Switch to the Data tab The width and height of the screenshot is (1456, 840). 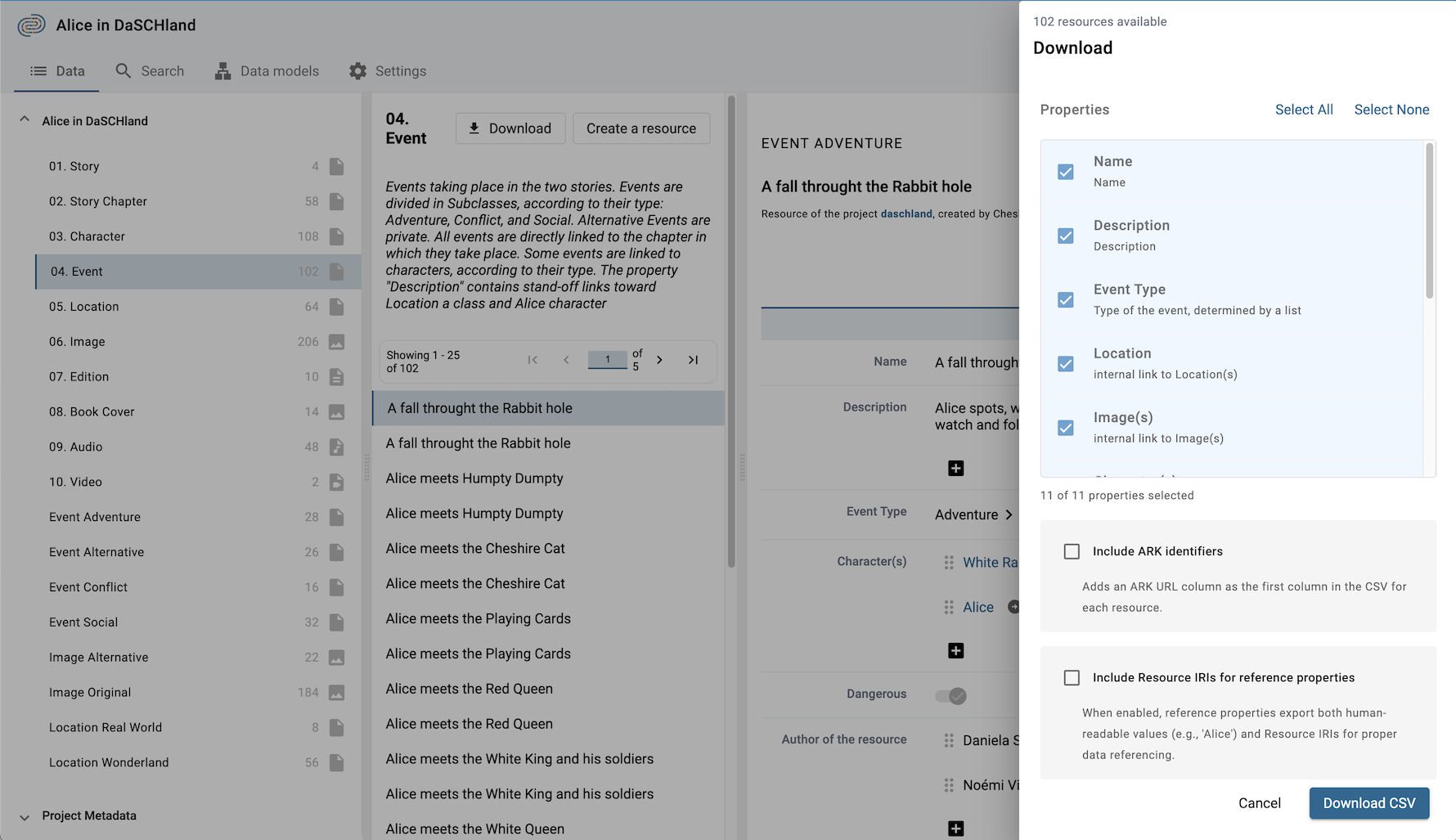56,71
